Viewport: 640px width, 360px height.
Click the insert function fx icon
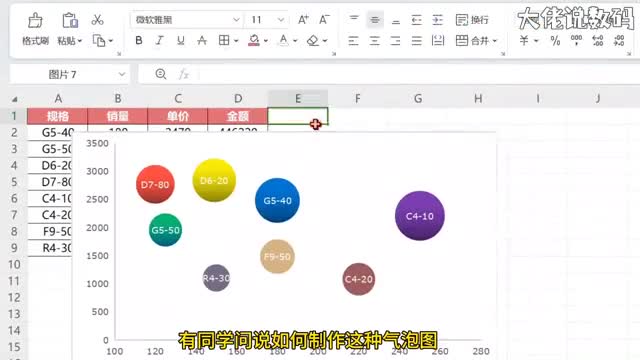pos(184,74)
